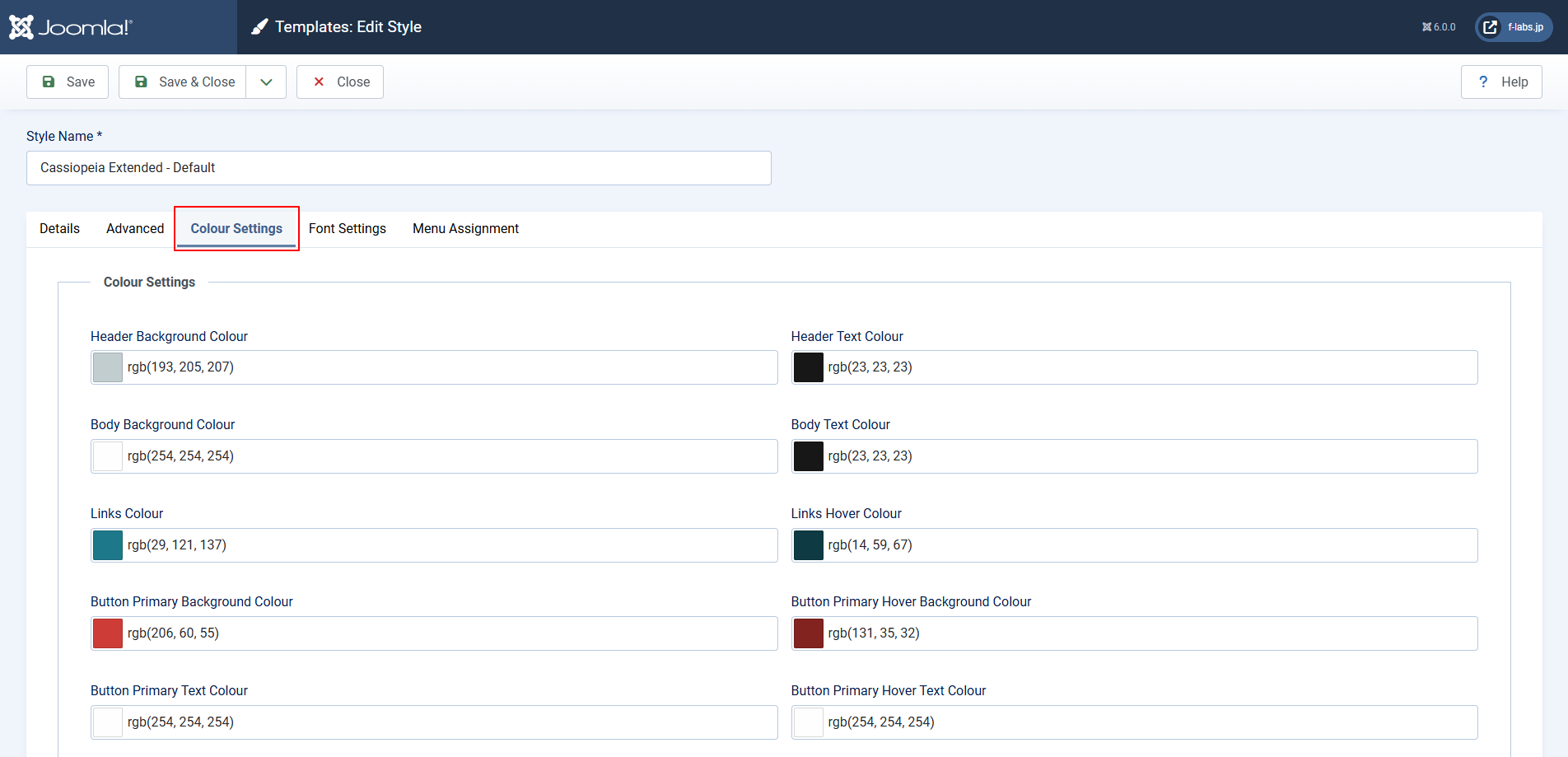Select the Menu Assignment tab
The image size is (1568, 757).
point(465,228)
